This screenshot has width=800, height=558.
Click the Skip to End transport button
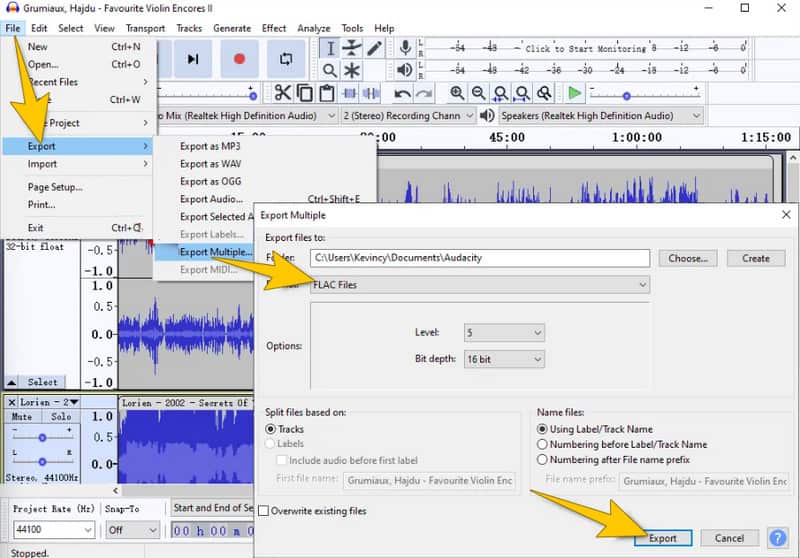pos(192,59)
